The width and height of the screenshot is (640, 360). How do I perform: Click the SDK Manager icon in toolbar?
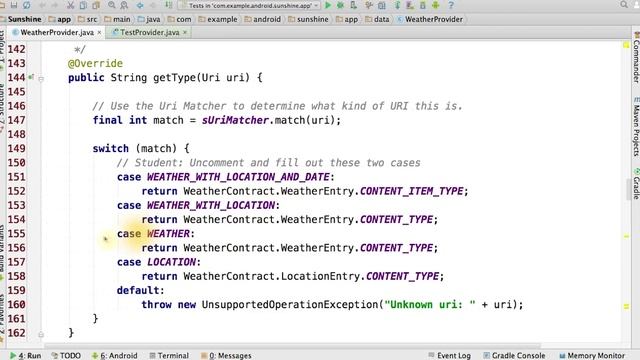pyautogui.click(x=423, y=5)
